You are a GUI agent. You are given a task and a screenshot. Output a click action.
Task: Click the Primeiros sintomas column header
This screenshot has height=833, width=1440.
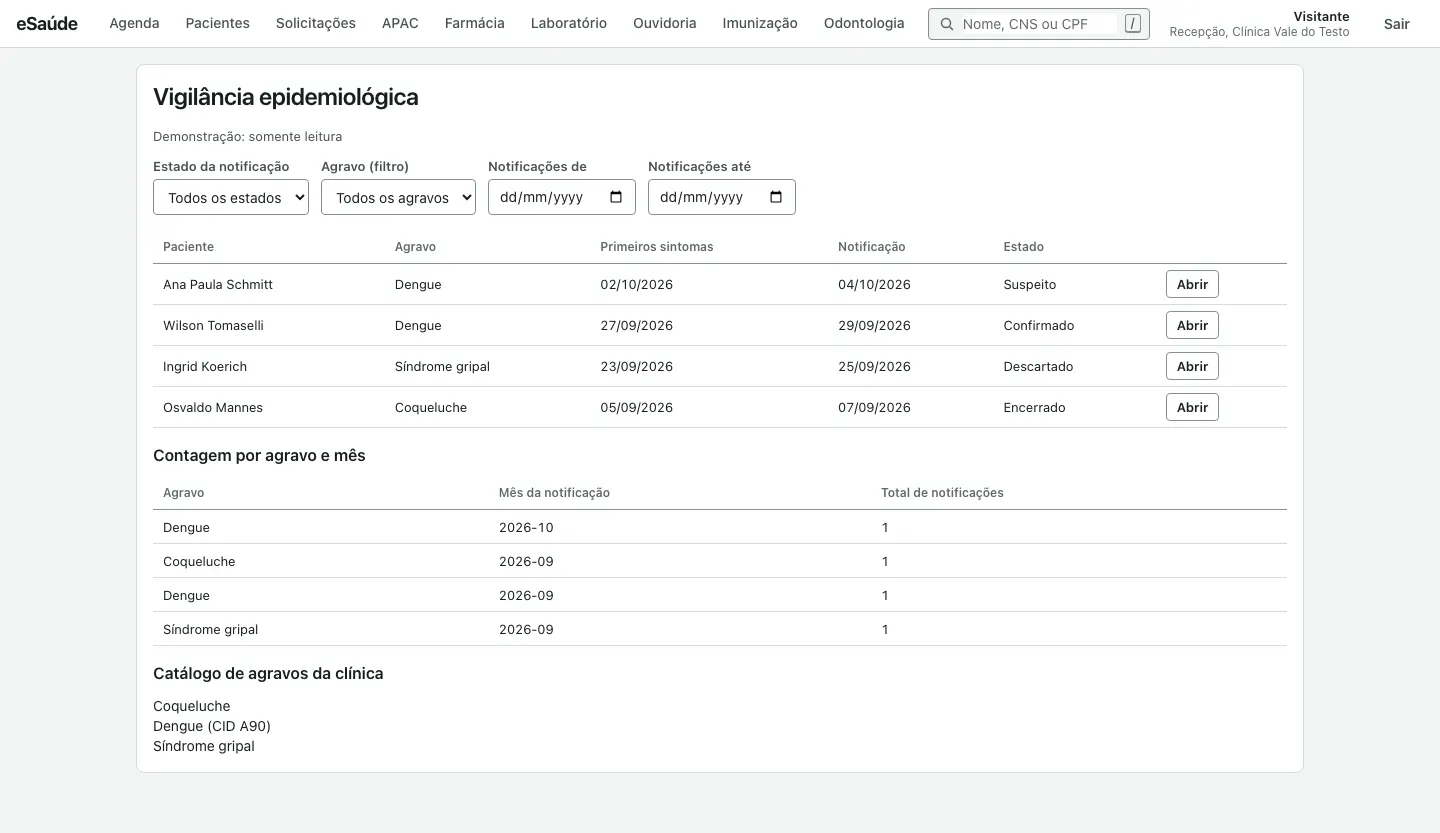657,246
